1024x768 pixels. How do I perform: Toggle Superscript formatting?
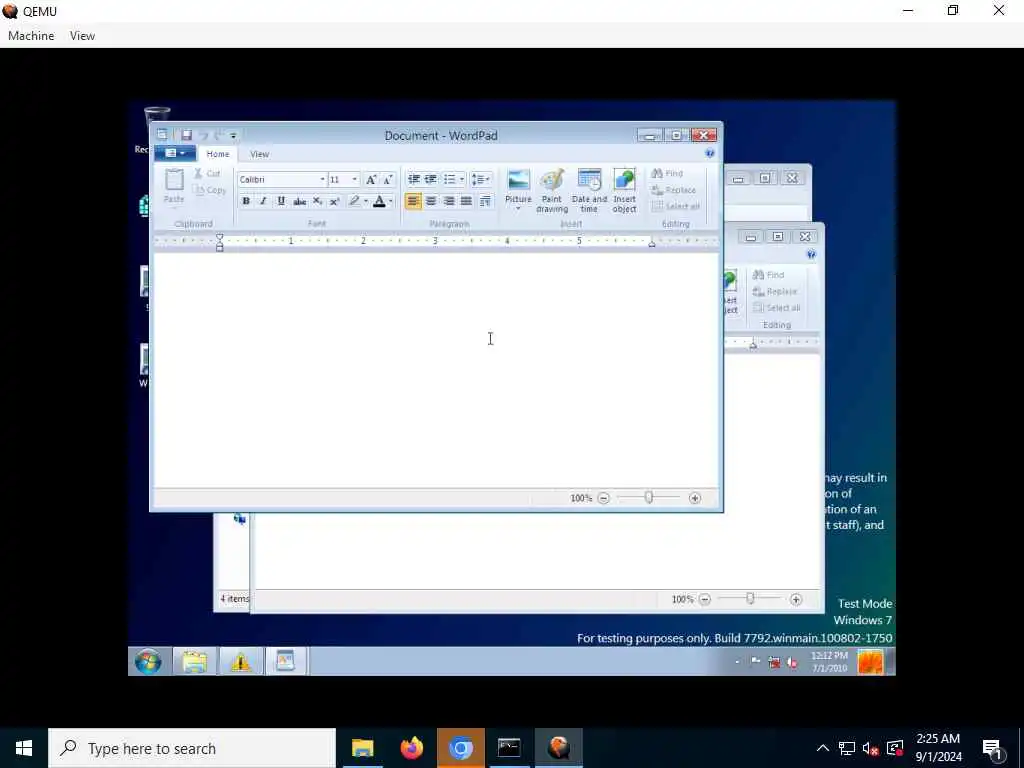[x=334, y=201]
